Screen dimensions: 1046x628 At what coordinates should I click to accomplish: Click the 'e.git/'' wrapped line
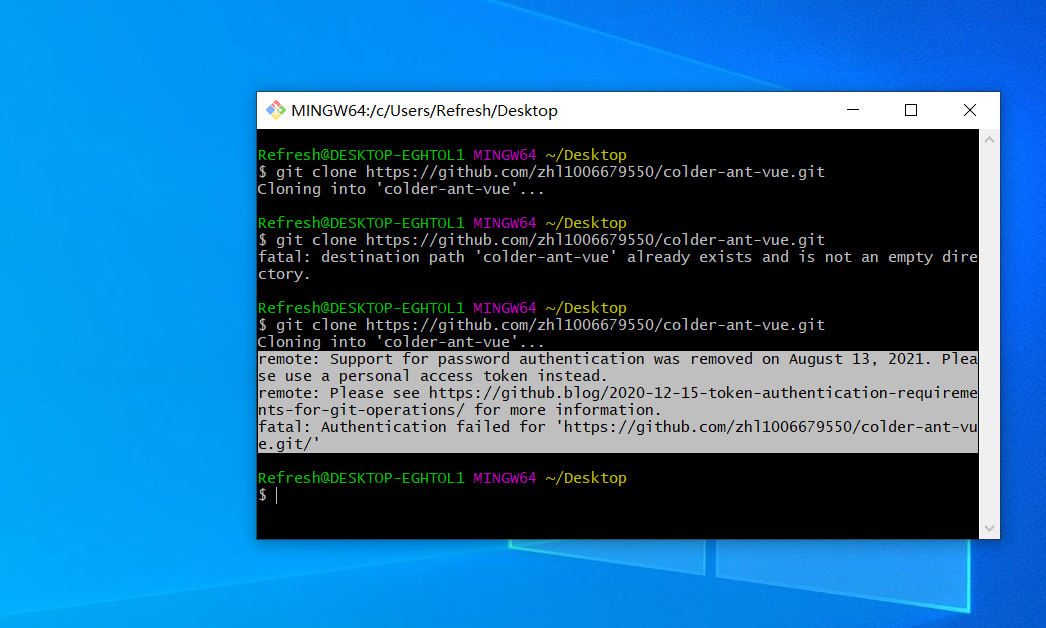pyautogui.click(x=289, y=444)
